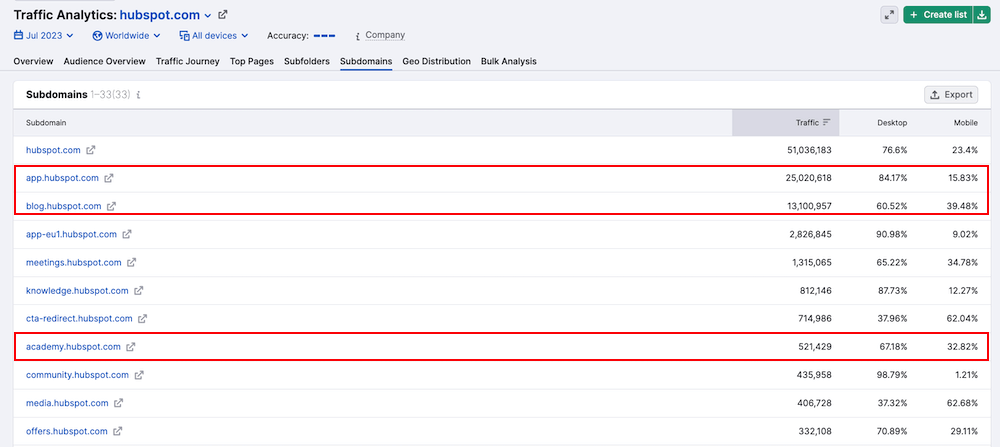This screenshot has width=1000, height=447.
Task: Open the Worldwide location dropdown
Action: click(x=126, y=36)
